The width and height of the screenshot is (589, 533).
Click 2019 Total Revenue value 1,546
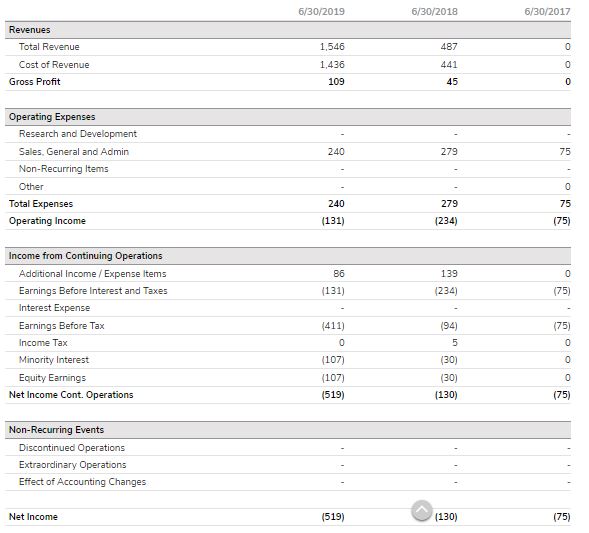coord(332,47)
